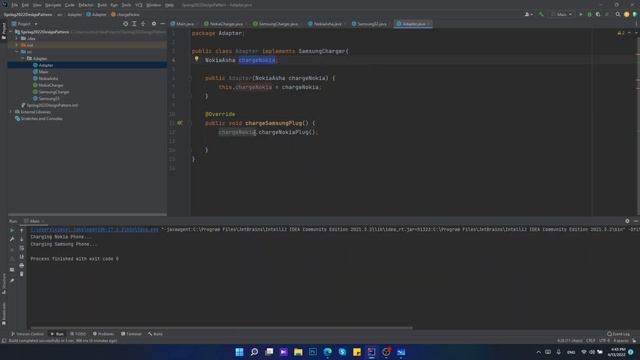
Task: Click the print icon in Run console toolbar
Action: 22,265
